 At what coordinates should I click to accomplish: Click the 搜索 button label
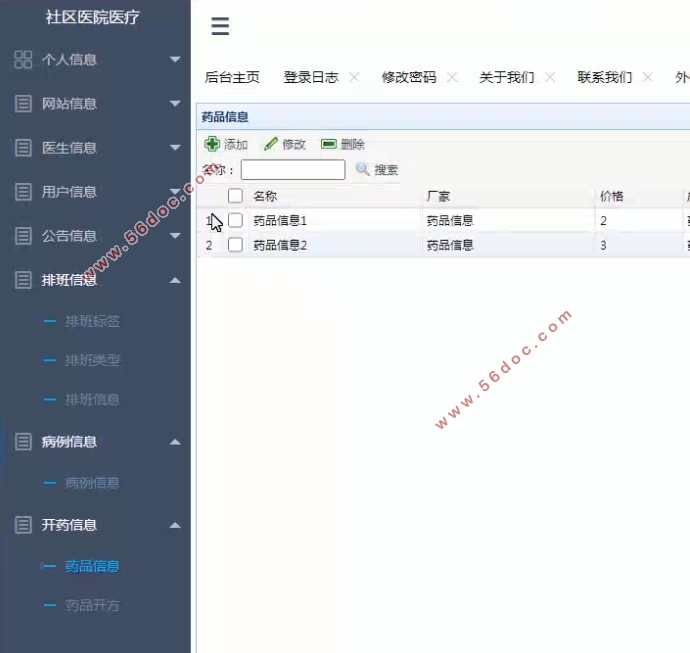pos(386,169)
